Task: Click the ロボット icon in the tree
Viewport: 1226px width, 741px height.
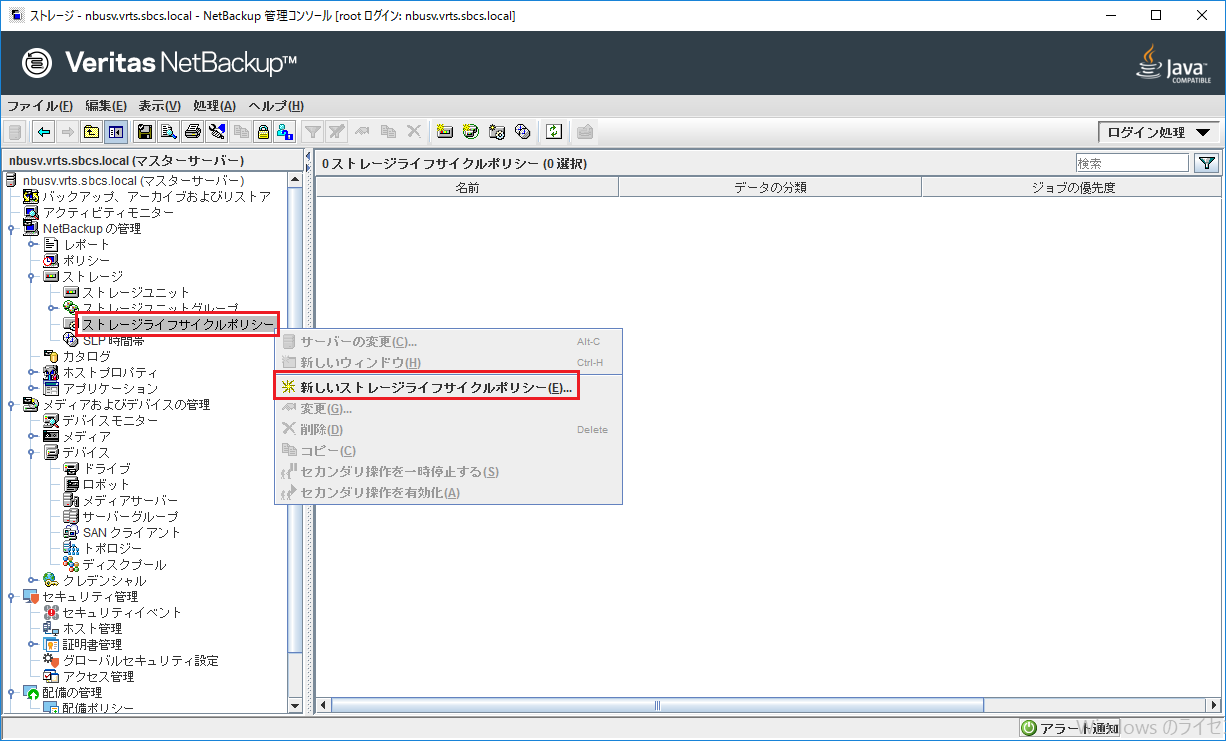Action: point(71,485)
